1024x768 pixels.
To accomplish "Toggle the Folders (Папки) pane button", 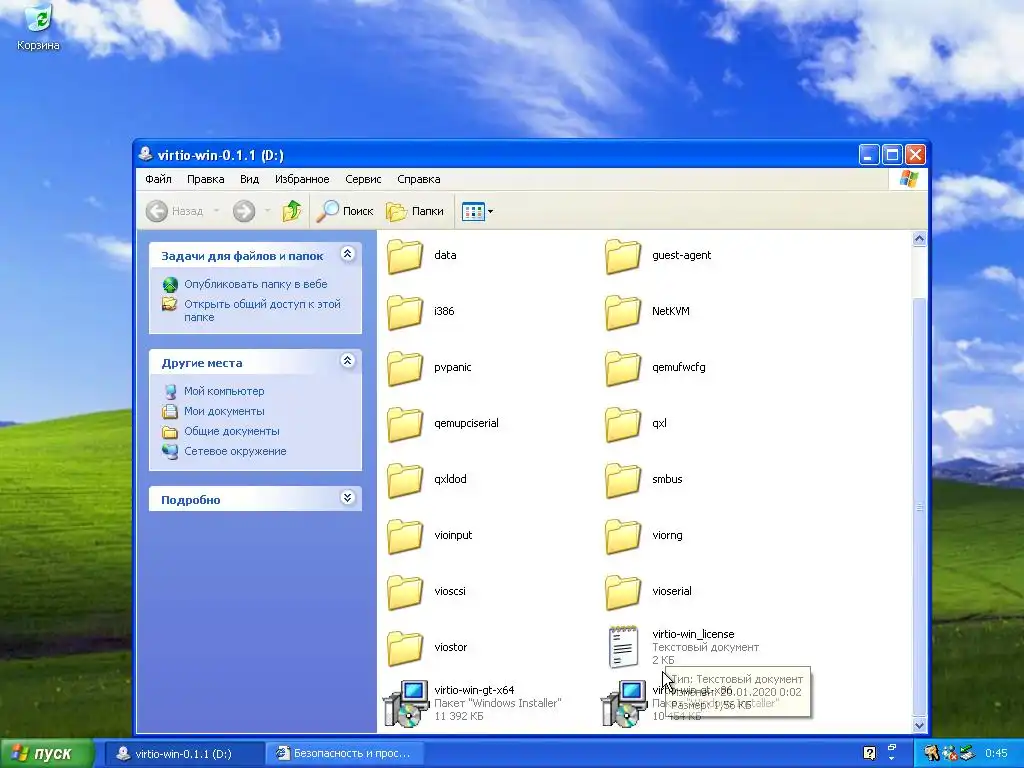I will point(415,211).
